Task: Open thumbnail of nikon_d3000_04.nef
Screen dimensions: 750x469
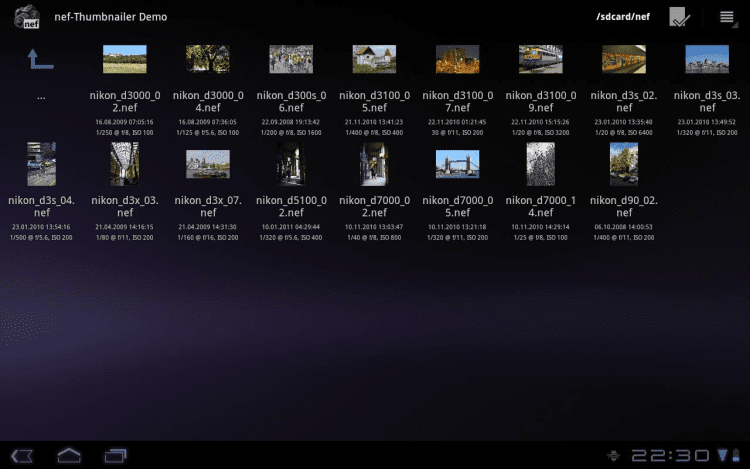Action: tap(208, 59)
